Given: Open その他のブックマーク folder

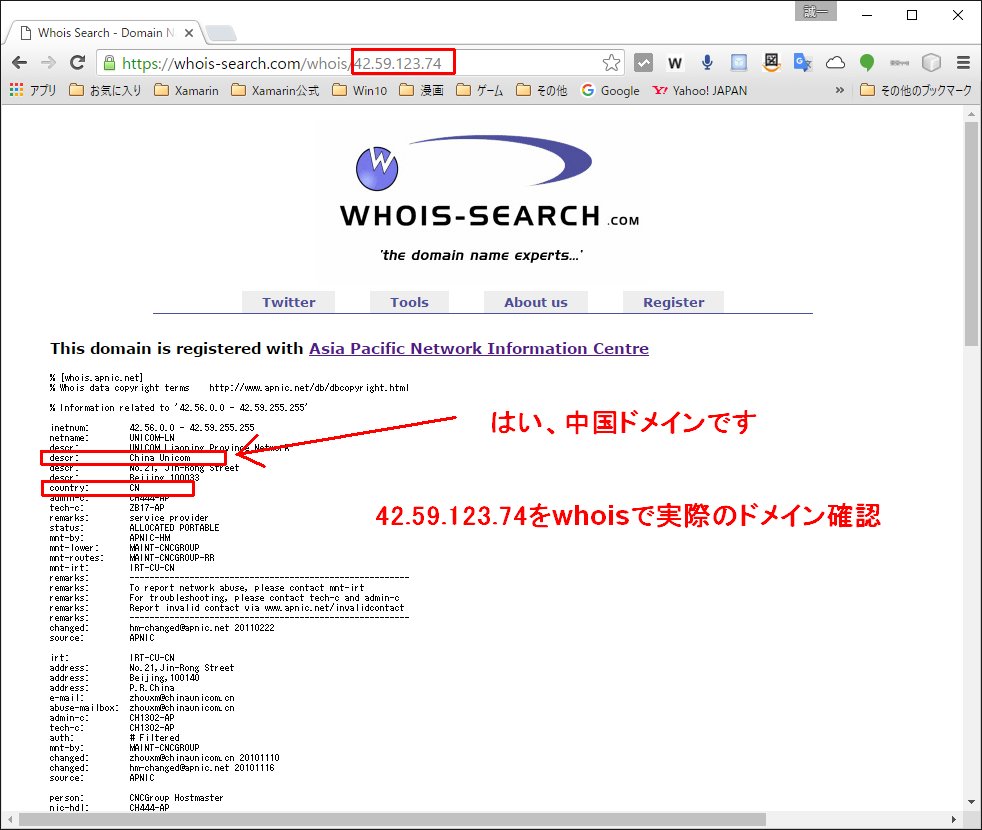Looking at the screenshot, I should 916,90.
